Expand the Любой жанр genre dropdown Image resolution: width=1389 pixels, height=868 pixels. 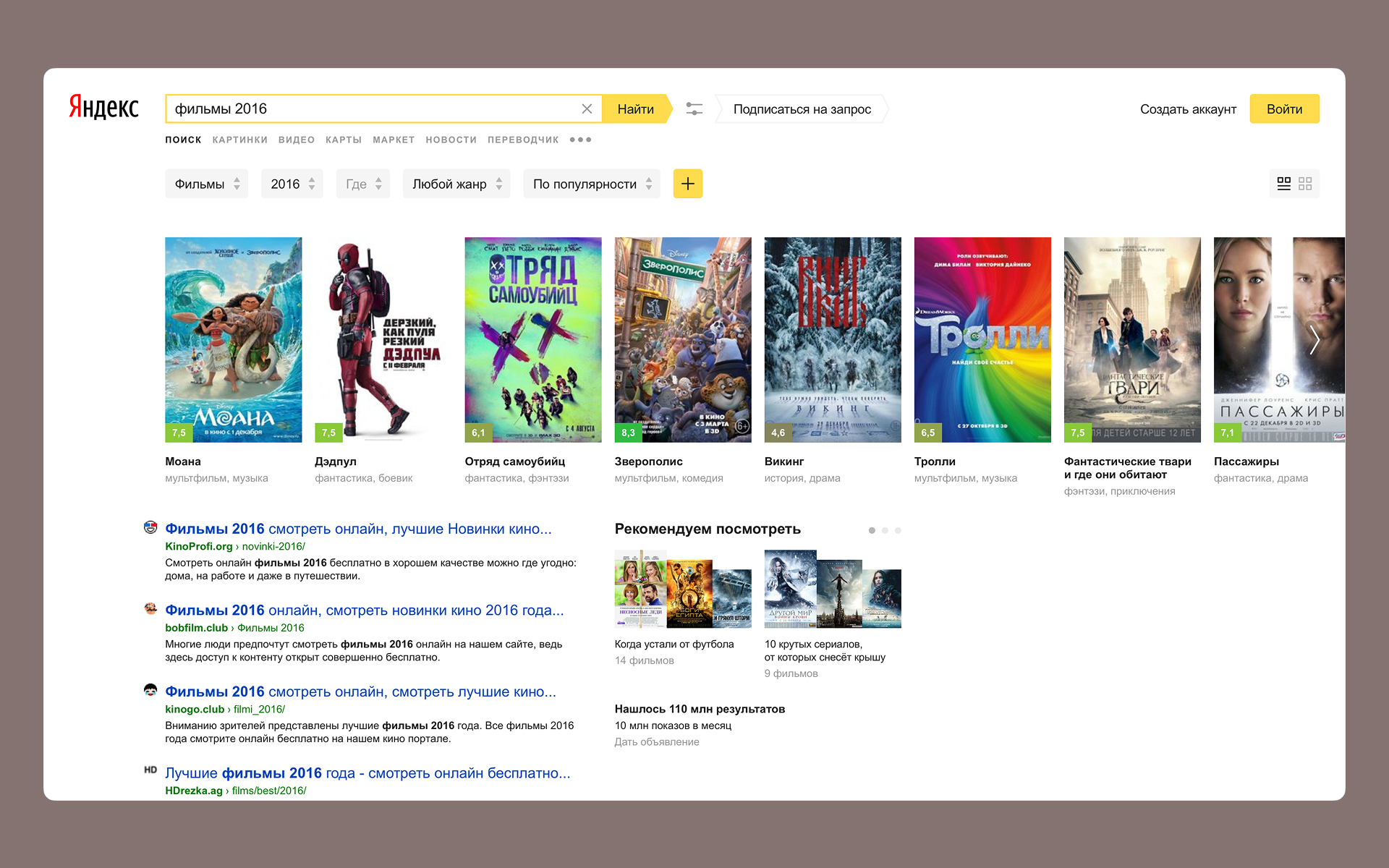coord(456,184)
